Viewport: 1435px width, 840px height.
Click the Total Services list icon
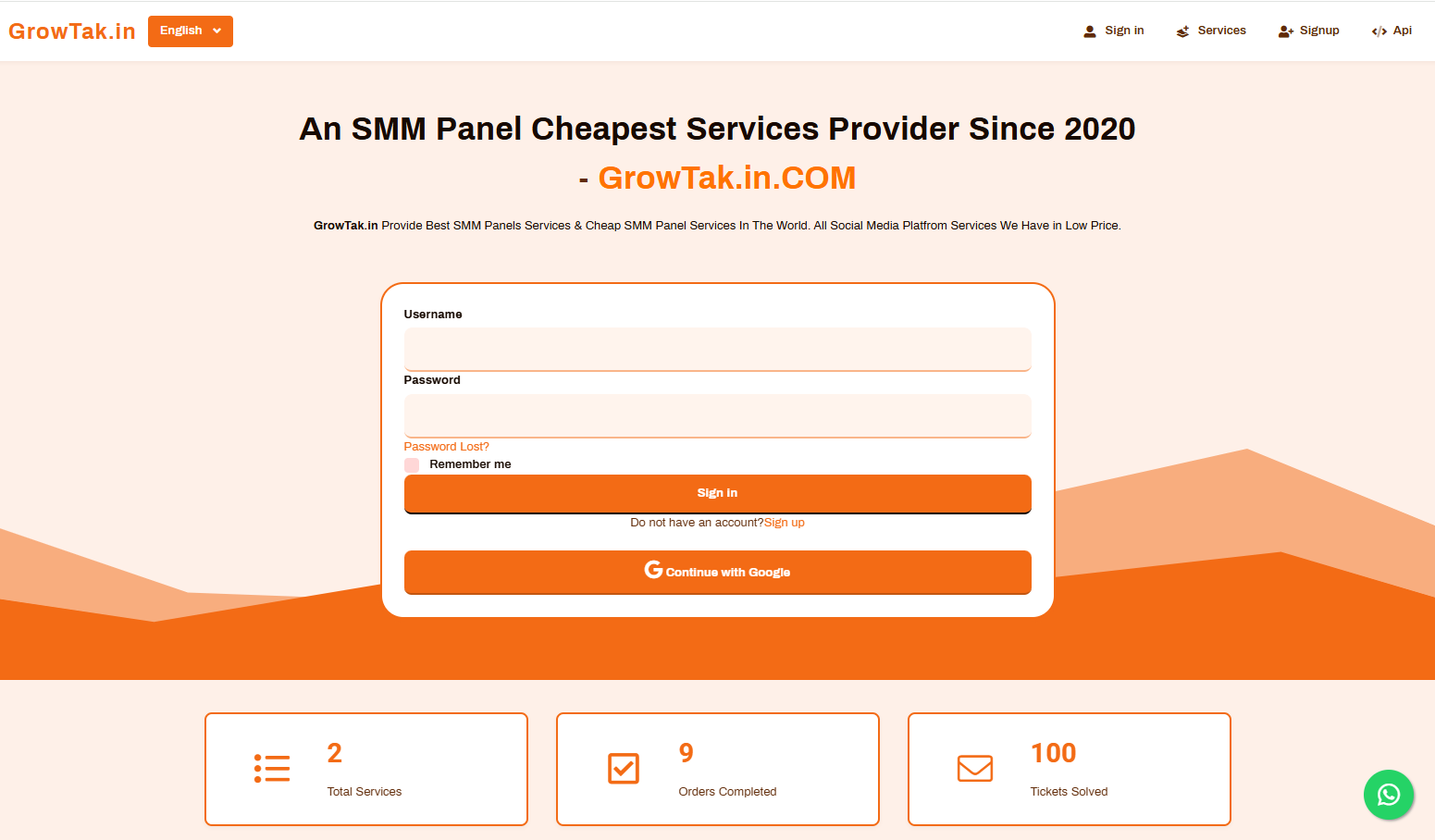click(272, 769)
